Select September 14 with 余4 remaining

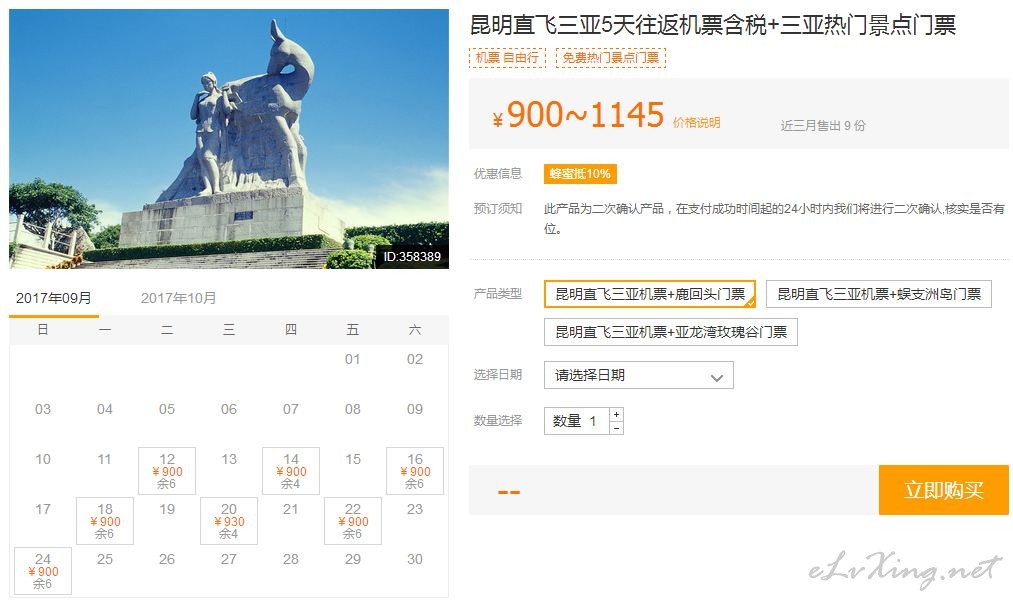click(291, 471)
